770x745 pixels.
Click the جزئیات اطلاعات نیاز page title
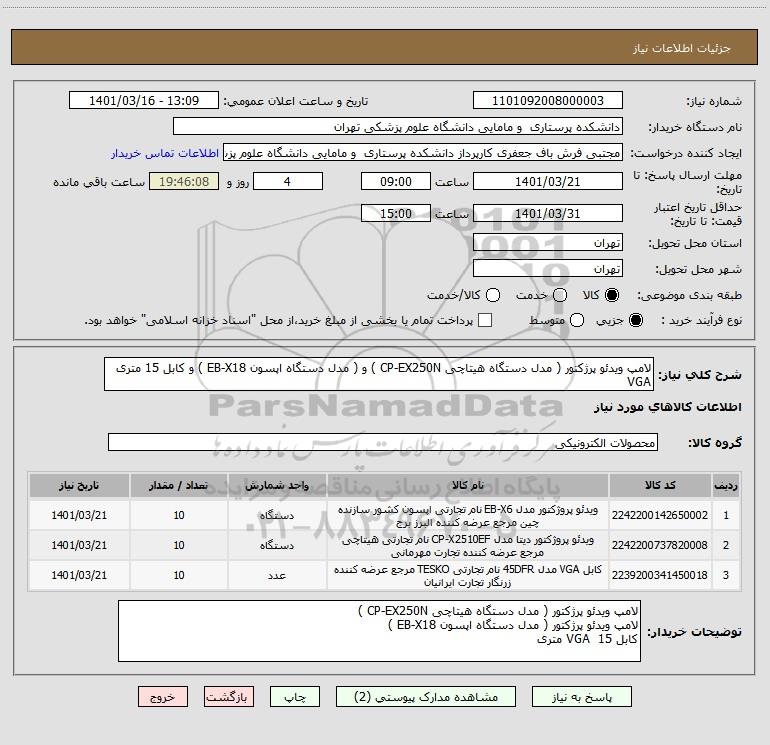click(x=682, y=48)
